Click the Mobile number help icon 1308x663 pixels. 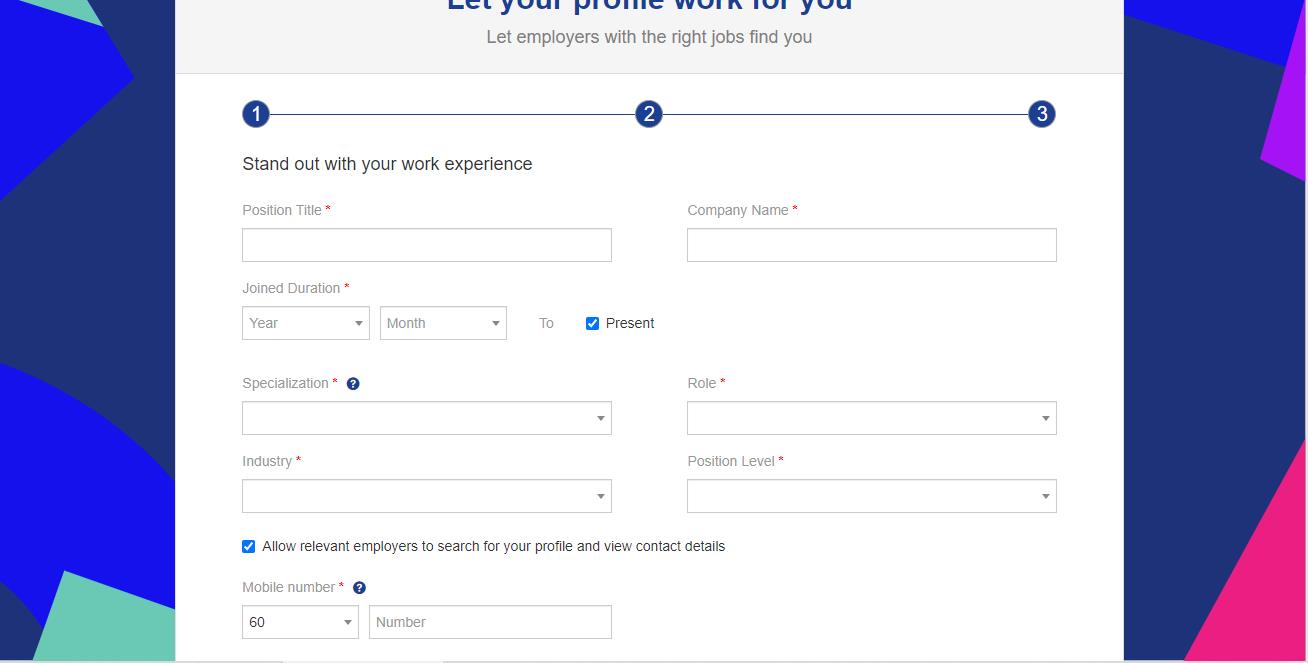pyautogui.click(x=359, y=587)
